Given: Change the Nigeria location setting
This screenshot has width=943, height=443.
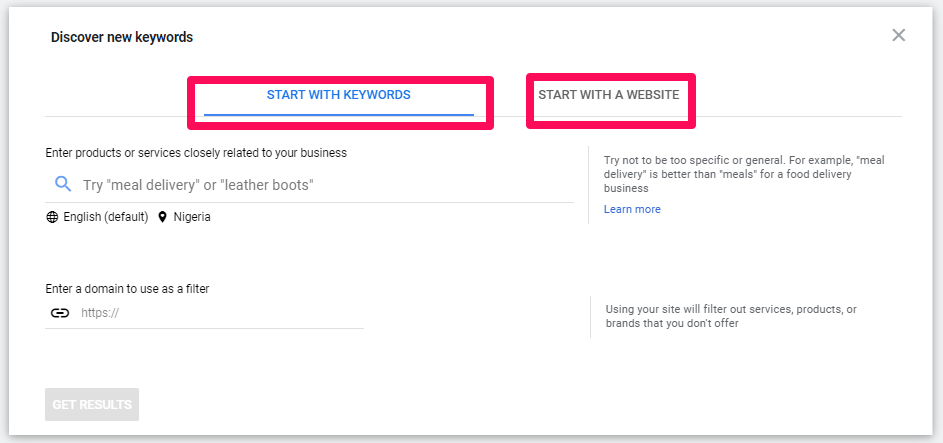Looking at the screenshot, I should click(192, 217).
